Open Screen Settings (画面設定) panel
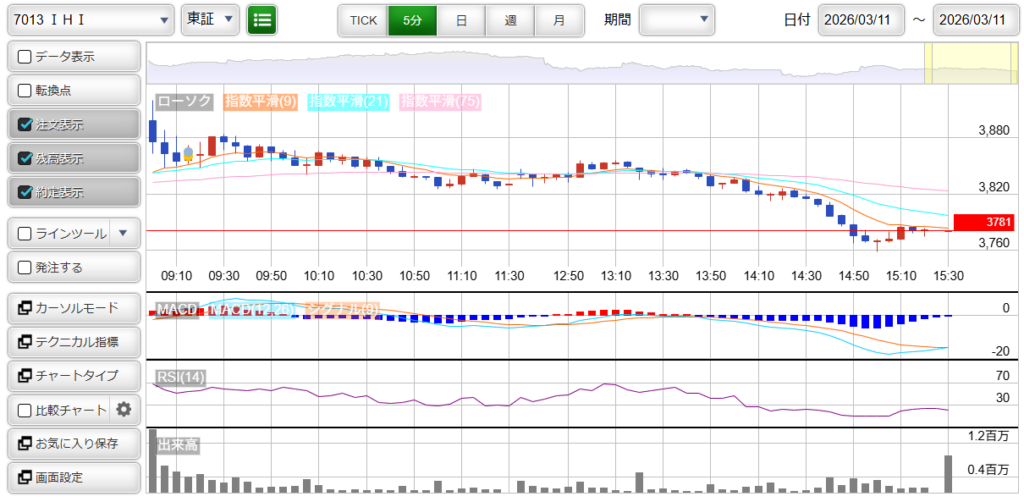1024x502 pixels. (x=73, y=477)
